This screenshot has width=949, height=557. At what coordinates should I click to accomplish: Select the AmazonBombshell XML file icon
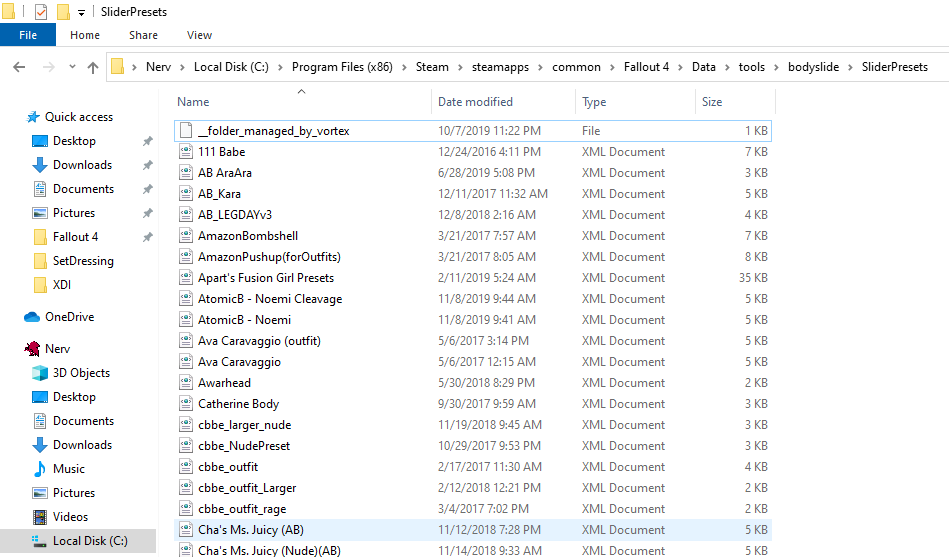186,236
